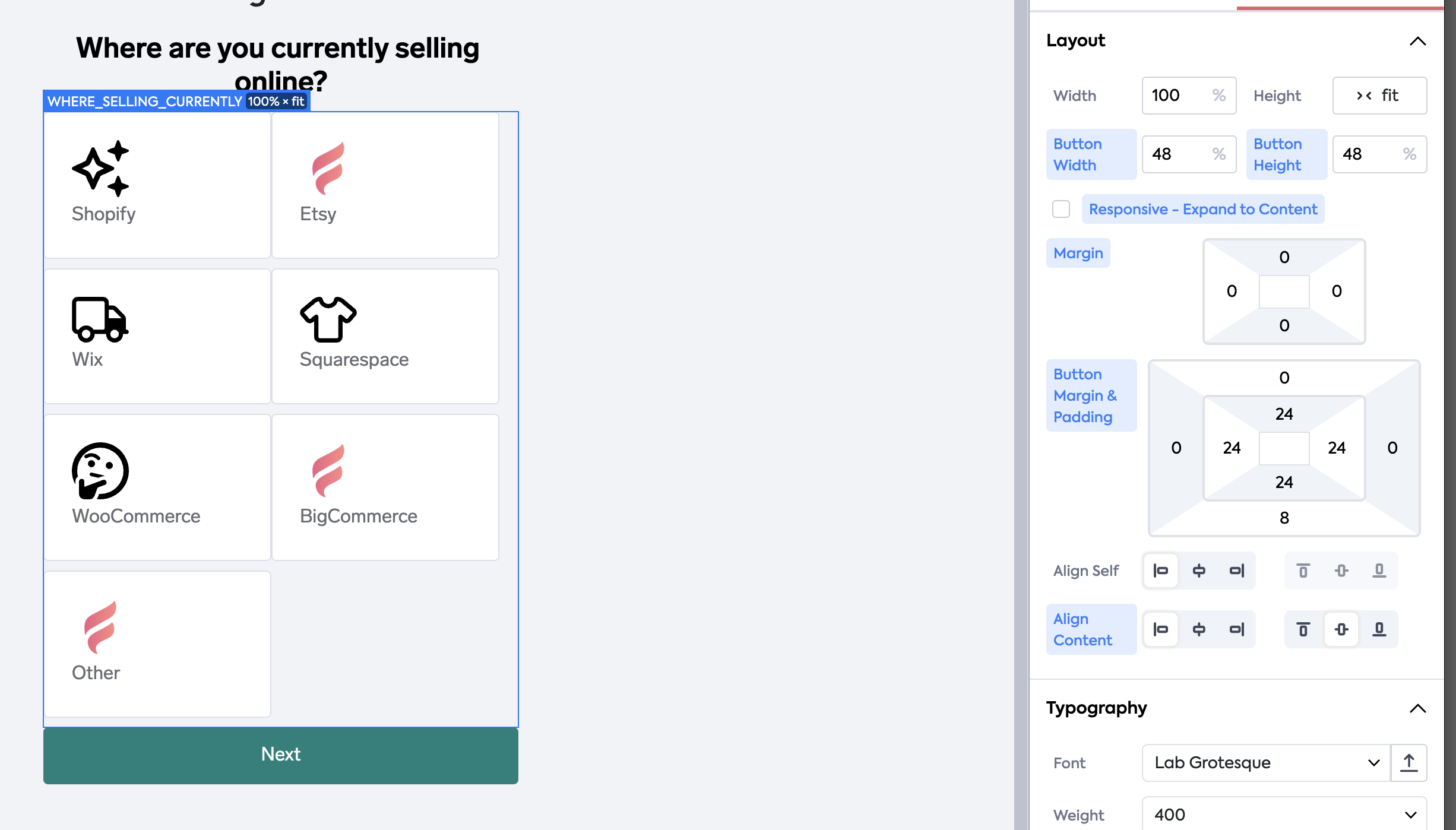Select the Etsy option card
Image resolution: width=1456 pixels, height=830 pixels.
[385, 185]
